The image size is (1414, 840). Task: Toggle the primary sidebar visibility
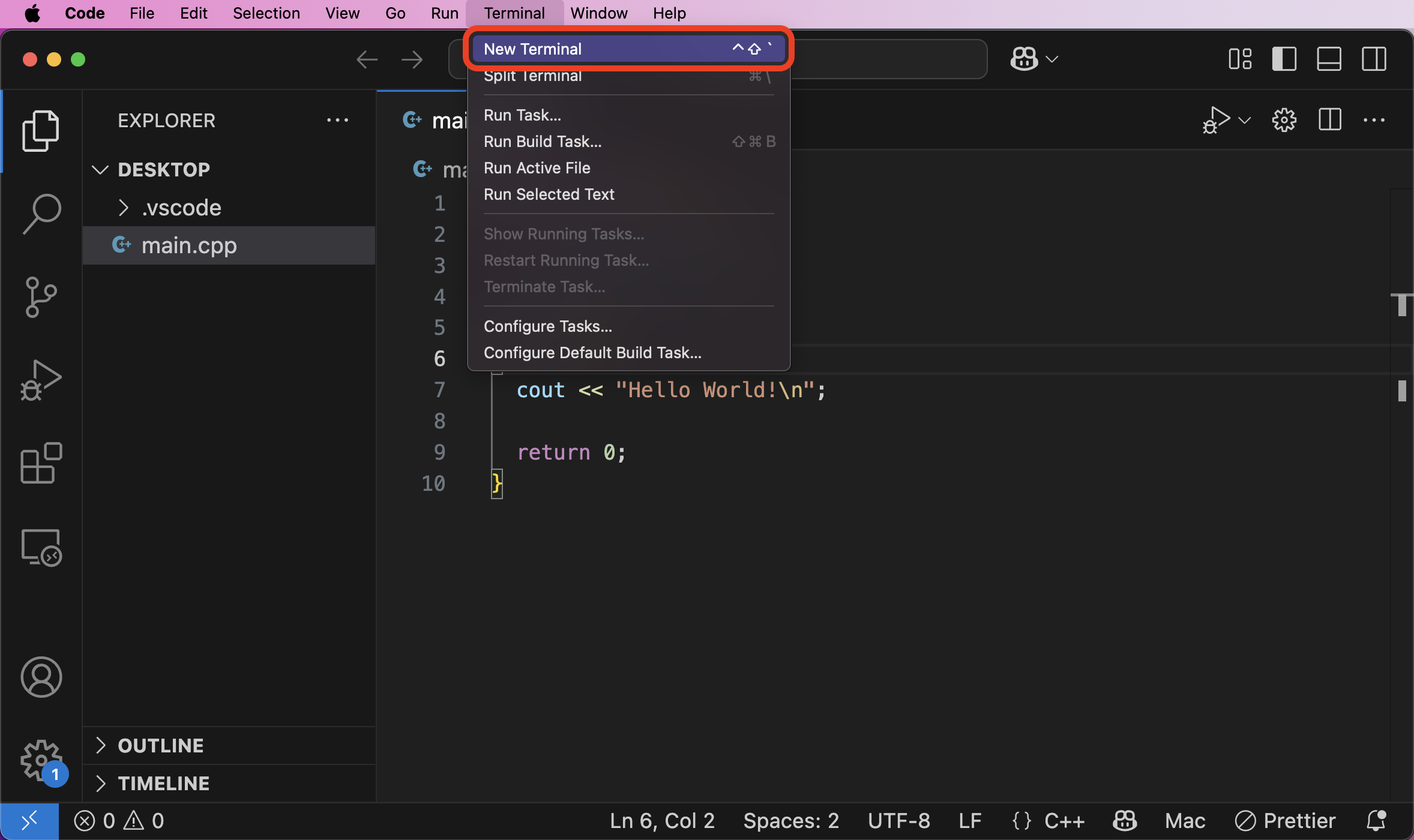point(1284,58)
